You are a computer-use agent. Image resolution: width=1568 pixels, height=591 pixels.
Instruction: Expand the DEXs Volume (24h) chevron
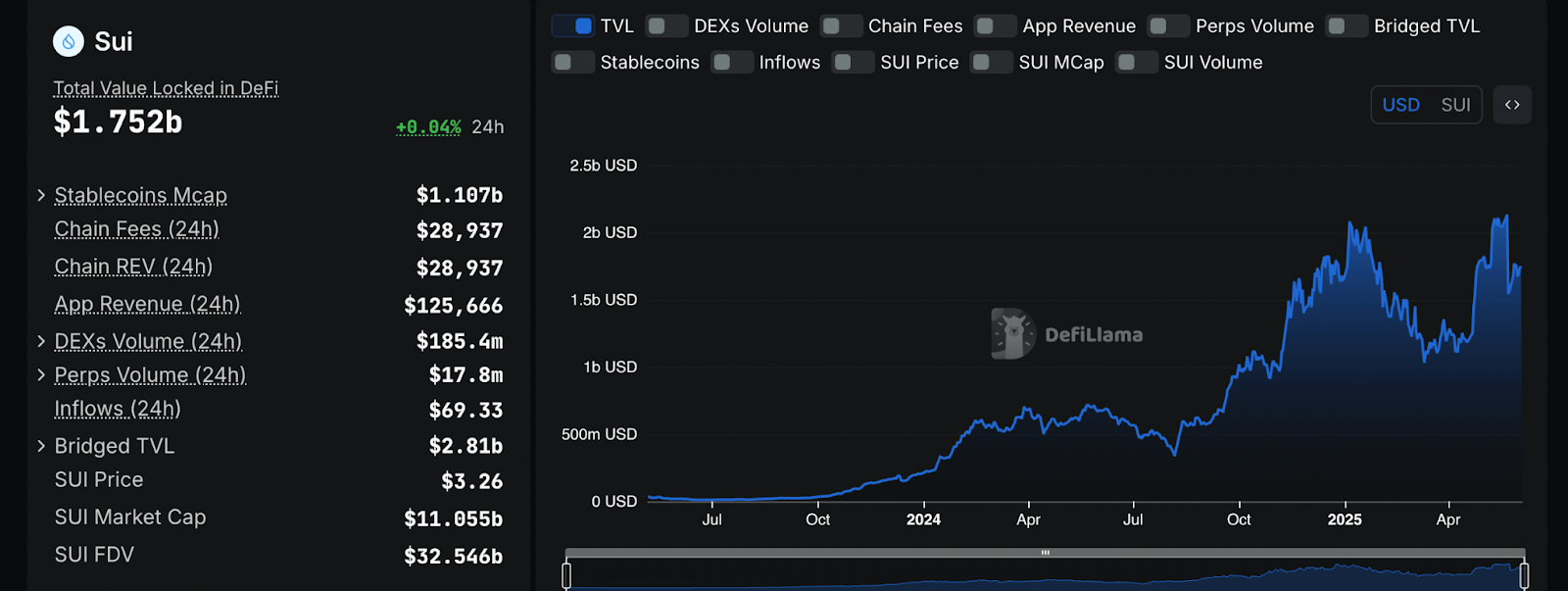coord(41,341)
